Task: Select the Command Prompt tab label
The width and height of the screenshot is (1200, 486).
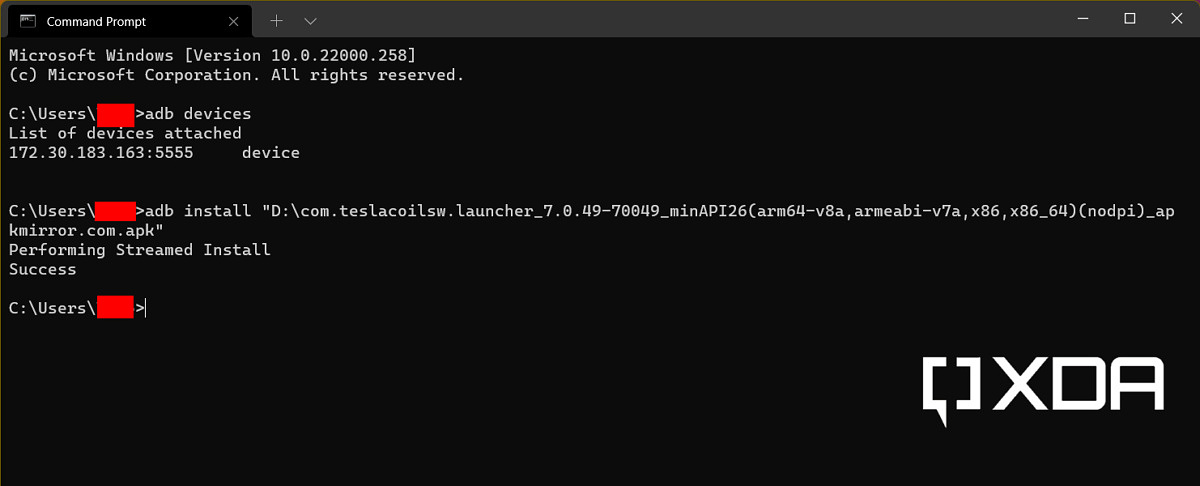Action: click(96, 21)
